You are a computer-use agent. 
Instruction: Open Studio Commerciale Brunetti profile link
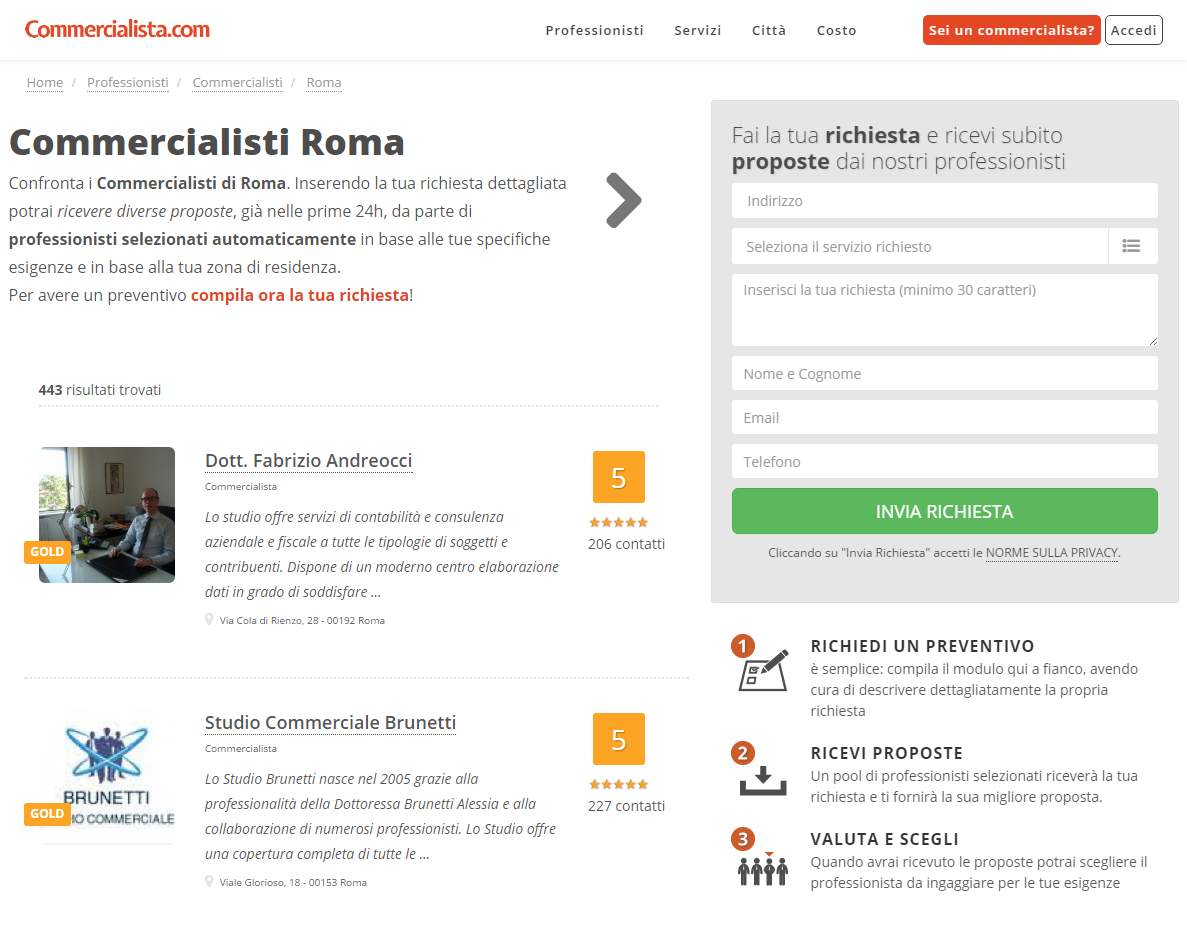330,722
